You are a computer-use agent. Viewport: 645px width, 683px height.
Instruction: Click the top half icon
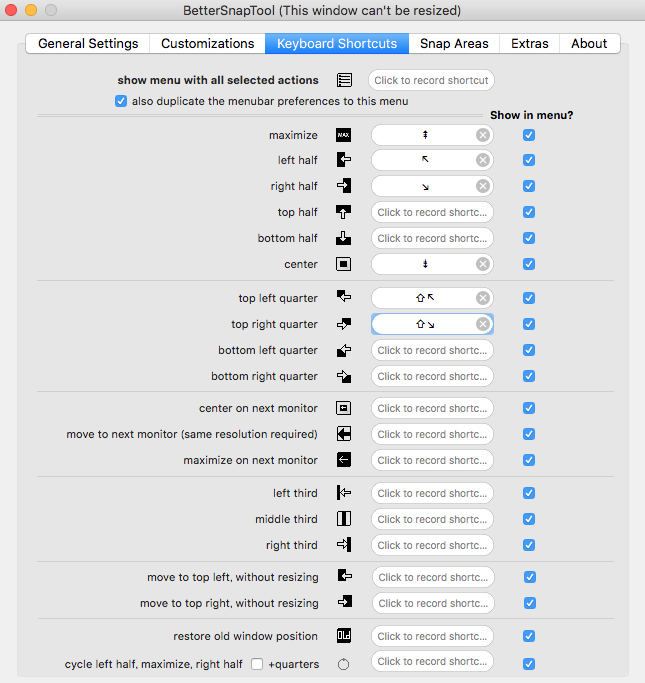click(x=344, y=212)
